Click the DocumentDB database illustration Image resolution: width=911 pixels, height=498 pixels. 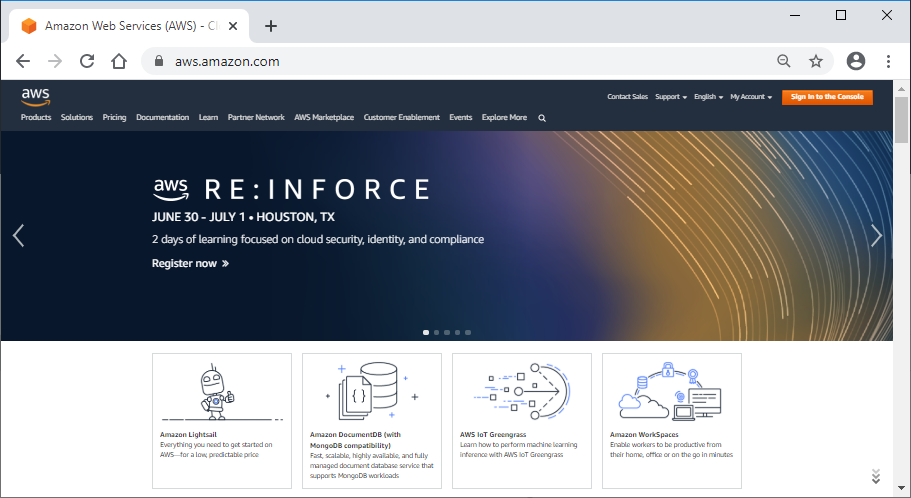(x=372, y=390)
